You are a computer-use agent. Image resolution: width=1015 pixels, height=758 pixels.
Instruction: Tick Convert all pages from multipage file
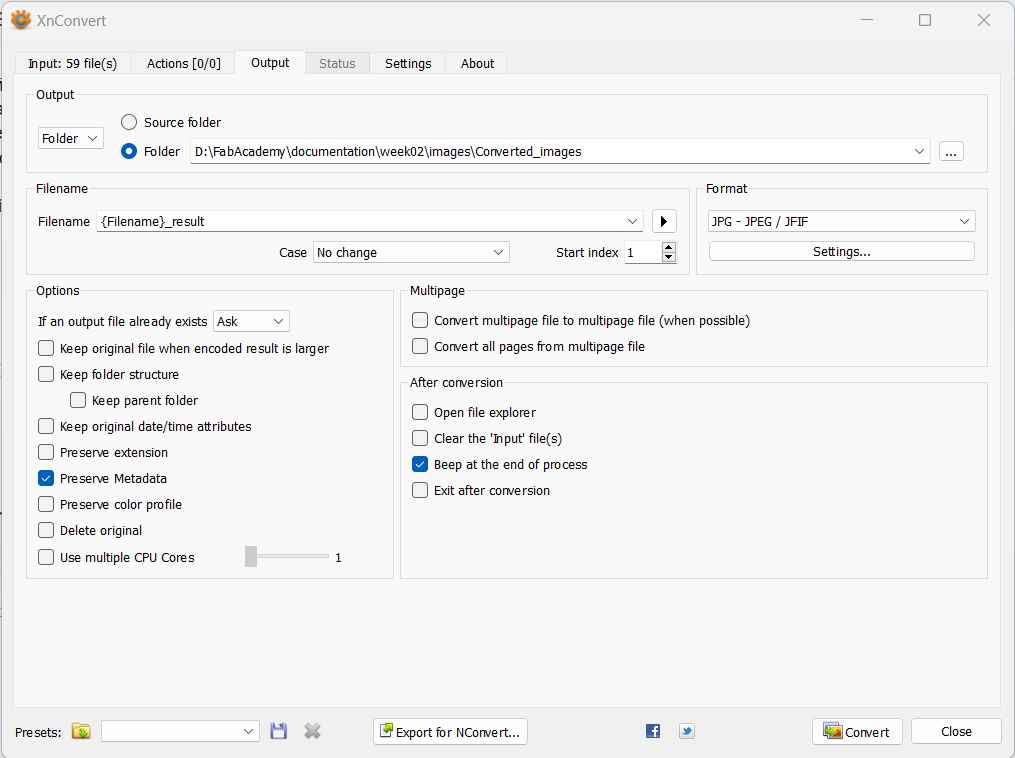click(420, 346)
